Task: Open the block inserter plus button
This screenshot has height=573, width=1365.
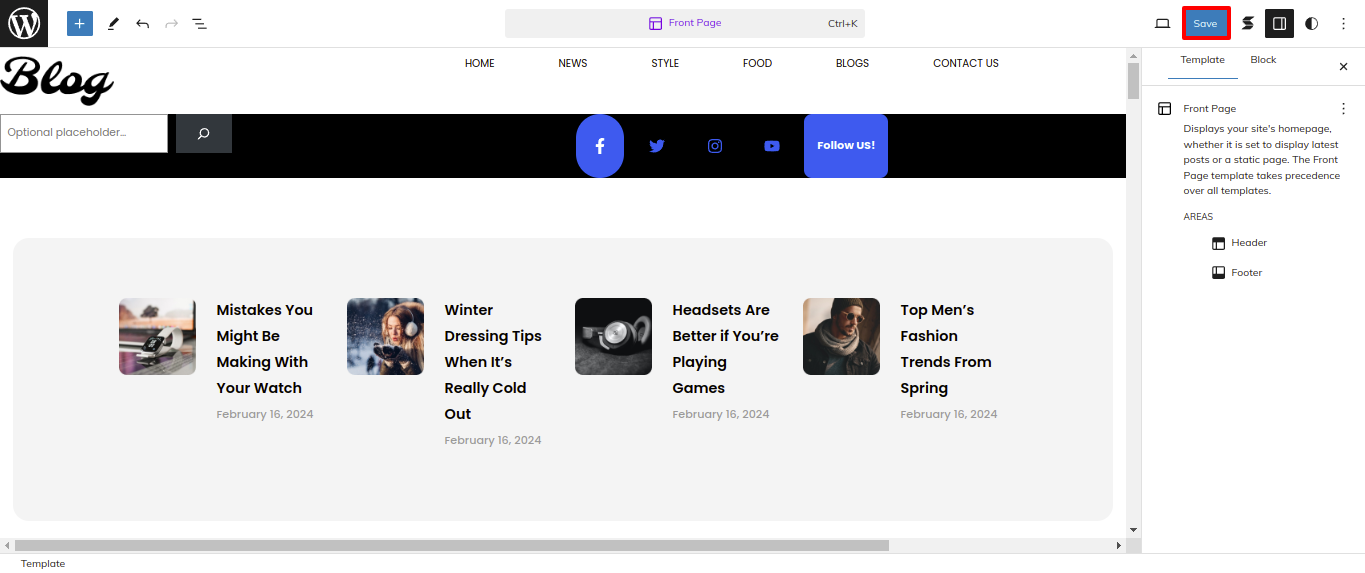Action: point(80,23)
